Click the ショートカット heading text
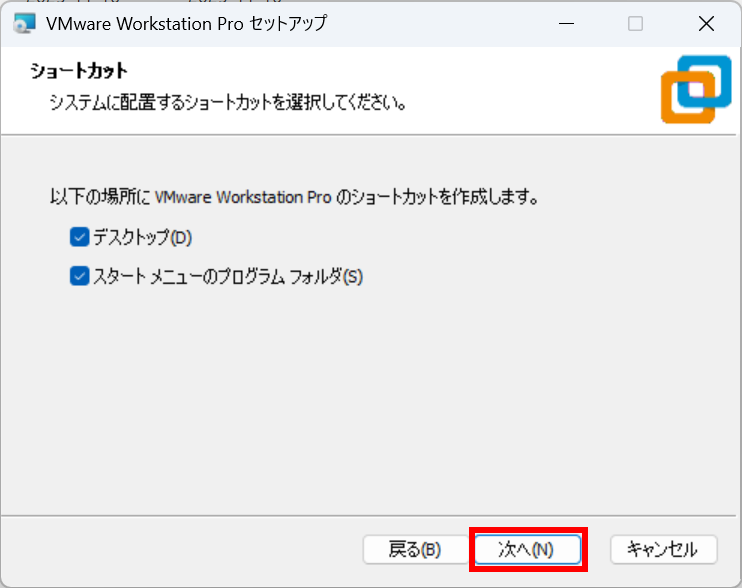 coord(79,71)
